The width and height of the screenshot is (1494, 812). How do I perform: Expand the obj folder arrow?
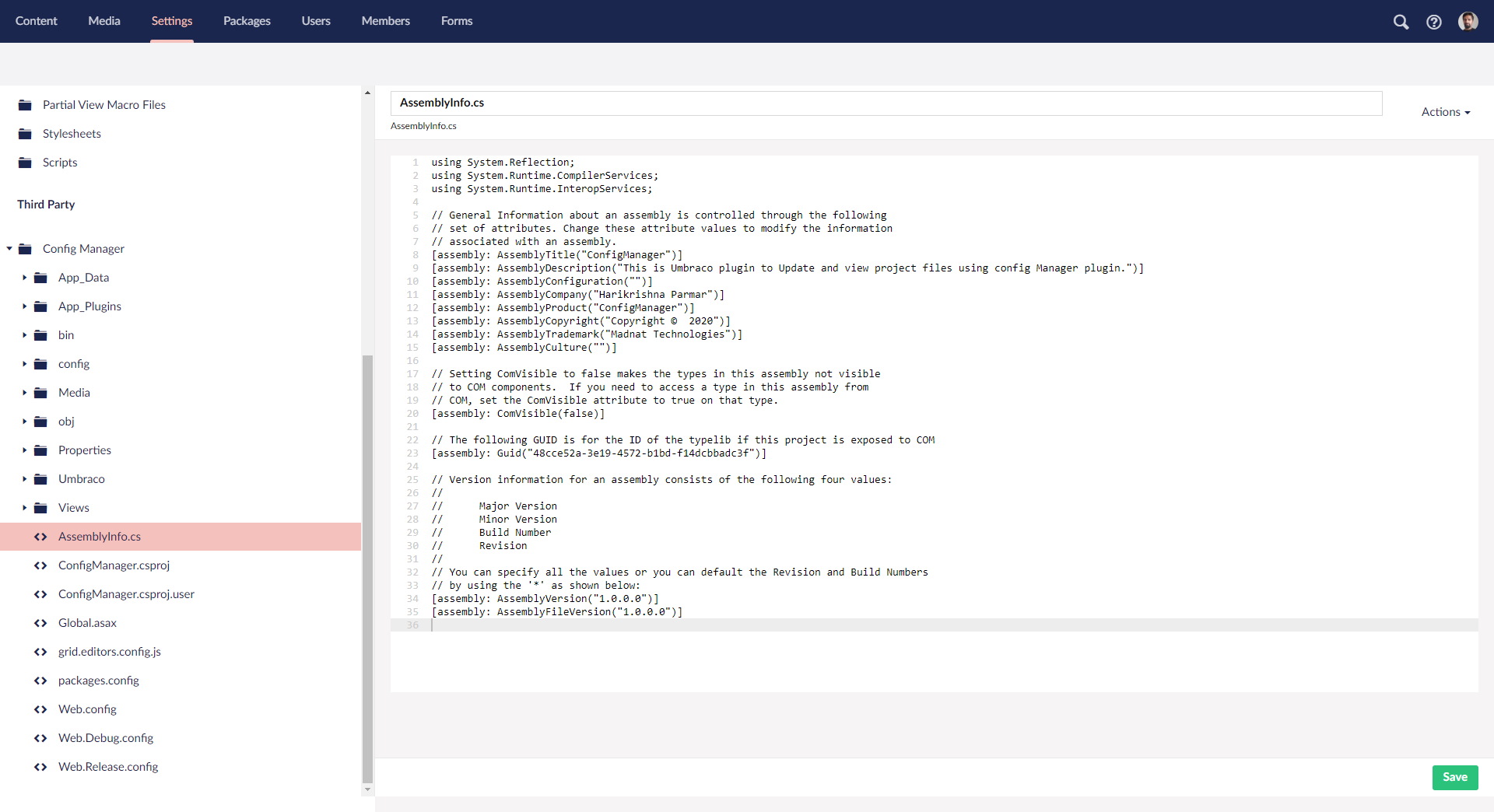24,422
